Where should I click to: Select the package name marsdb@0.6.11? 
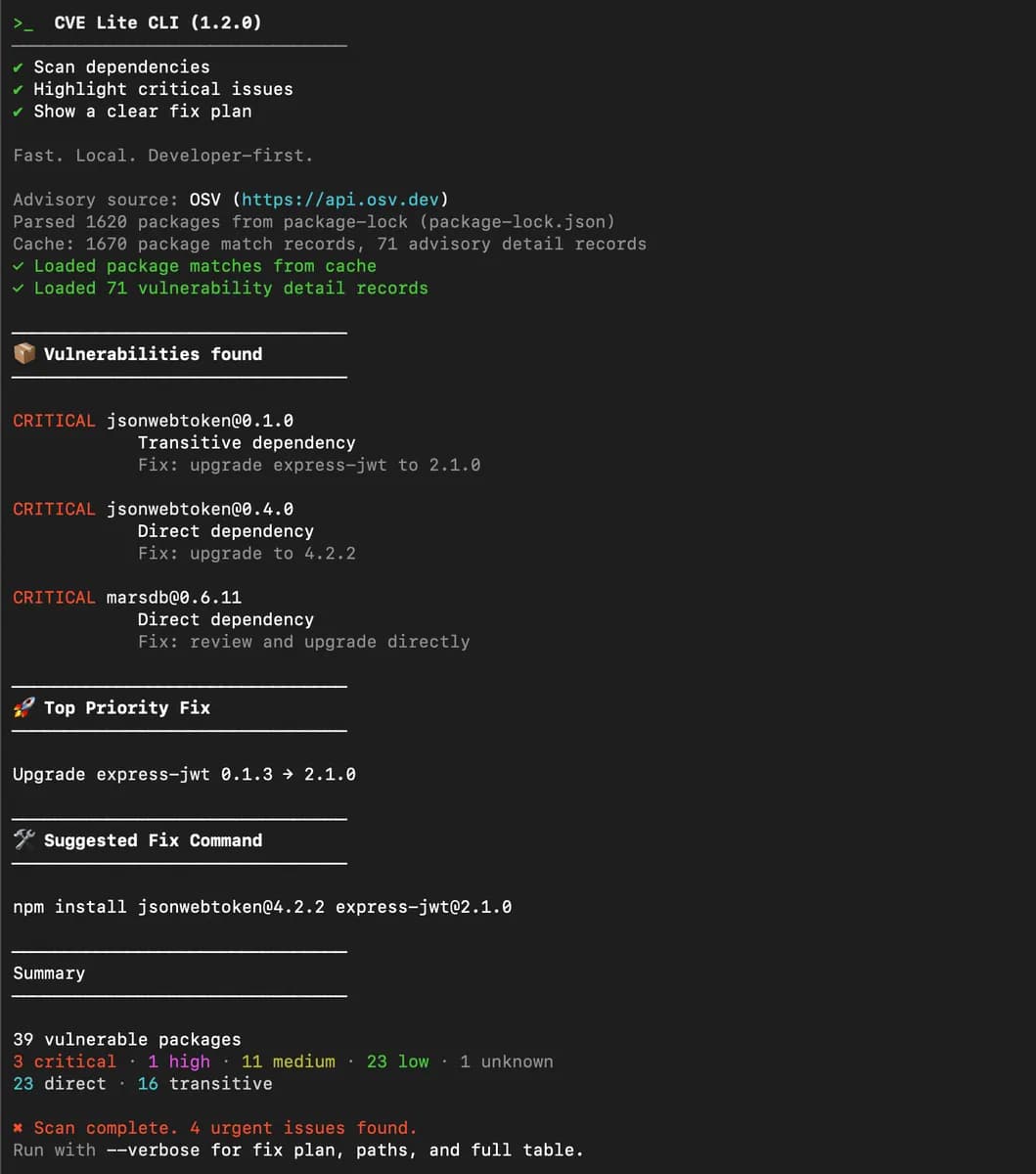(x=174, y=598)
